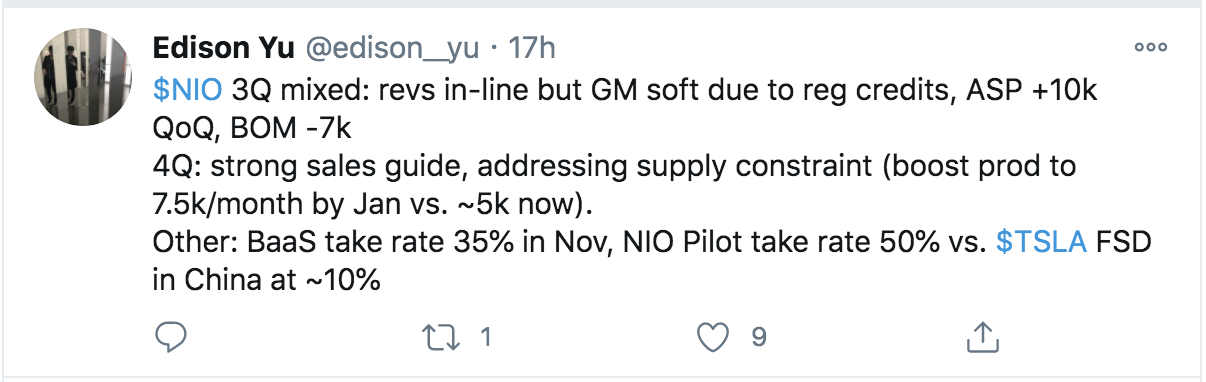Screen dimensions: 1206x382
Task: Open the three-dot more options menu
Action: (x=1150, y=48)
